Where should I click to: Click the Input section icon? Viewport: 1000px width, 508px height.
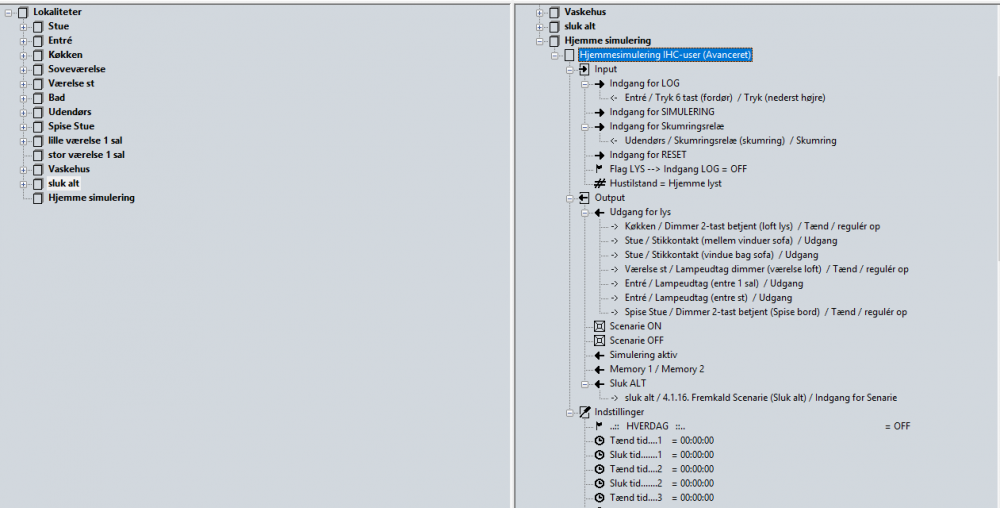585,70
